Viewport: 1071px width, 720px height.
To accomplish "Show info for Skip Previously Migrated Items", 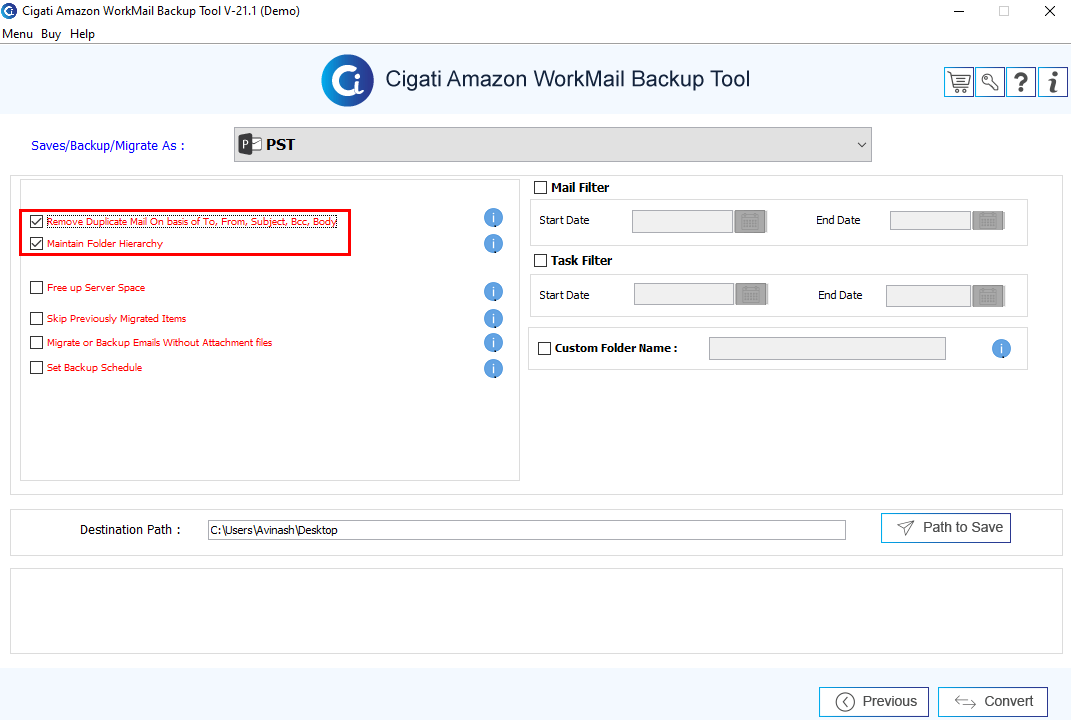I will (493, 318).
